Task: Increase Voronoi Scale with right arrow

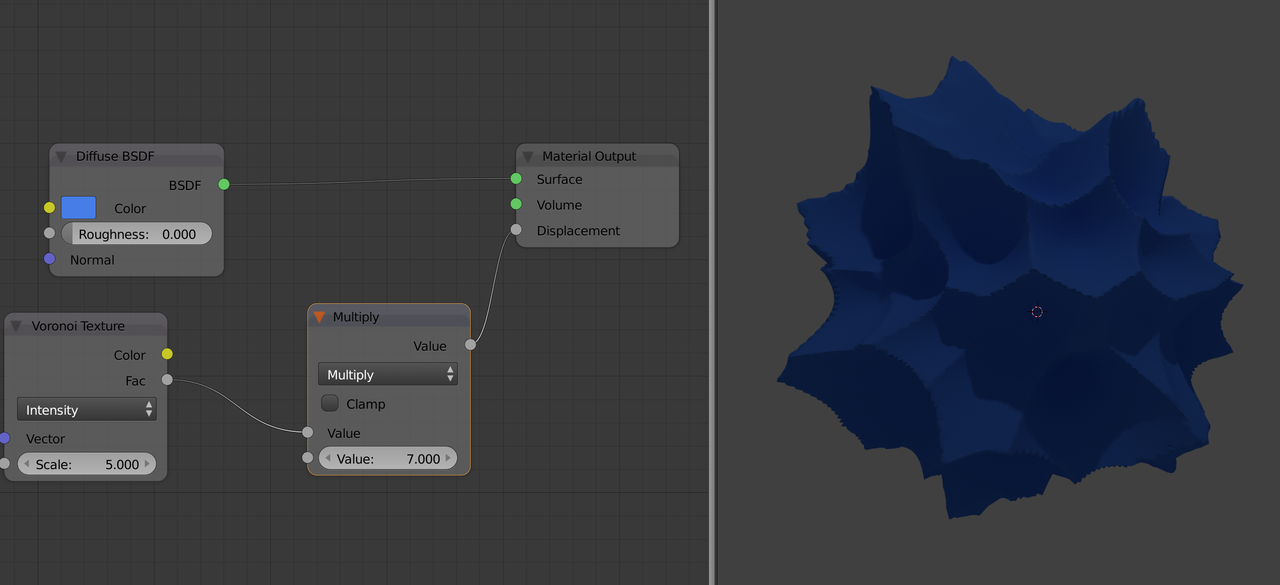Action: 149,464
